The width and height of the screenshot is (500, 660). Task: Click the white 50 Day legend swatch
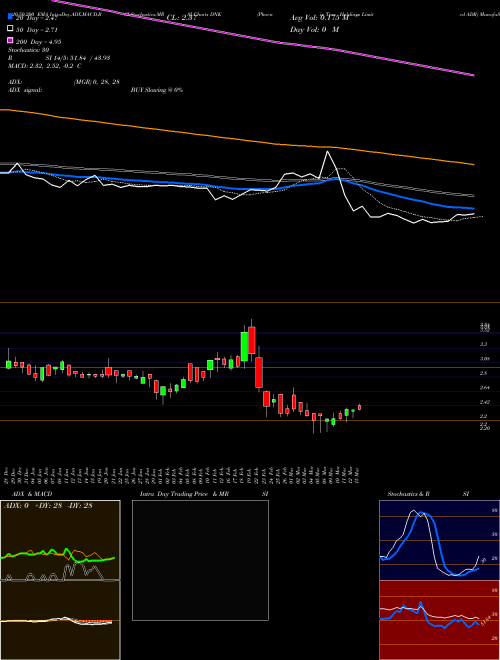pos(10,29)
